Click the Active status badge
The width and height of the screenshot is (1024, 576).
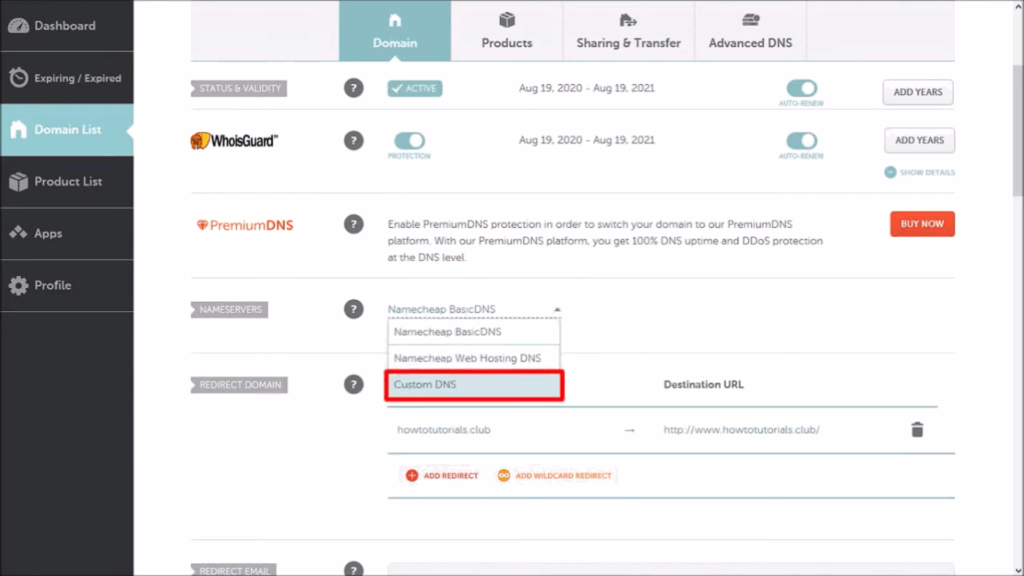click(415, 88)
